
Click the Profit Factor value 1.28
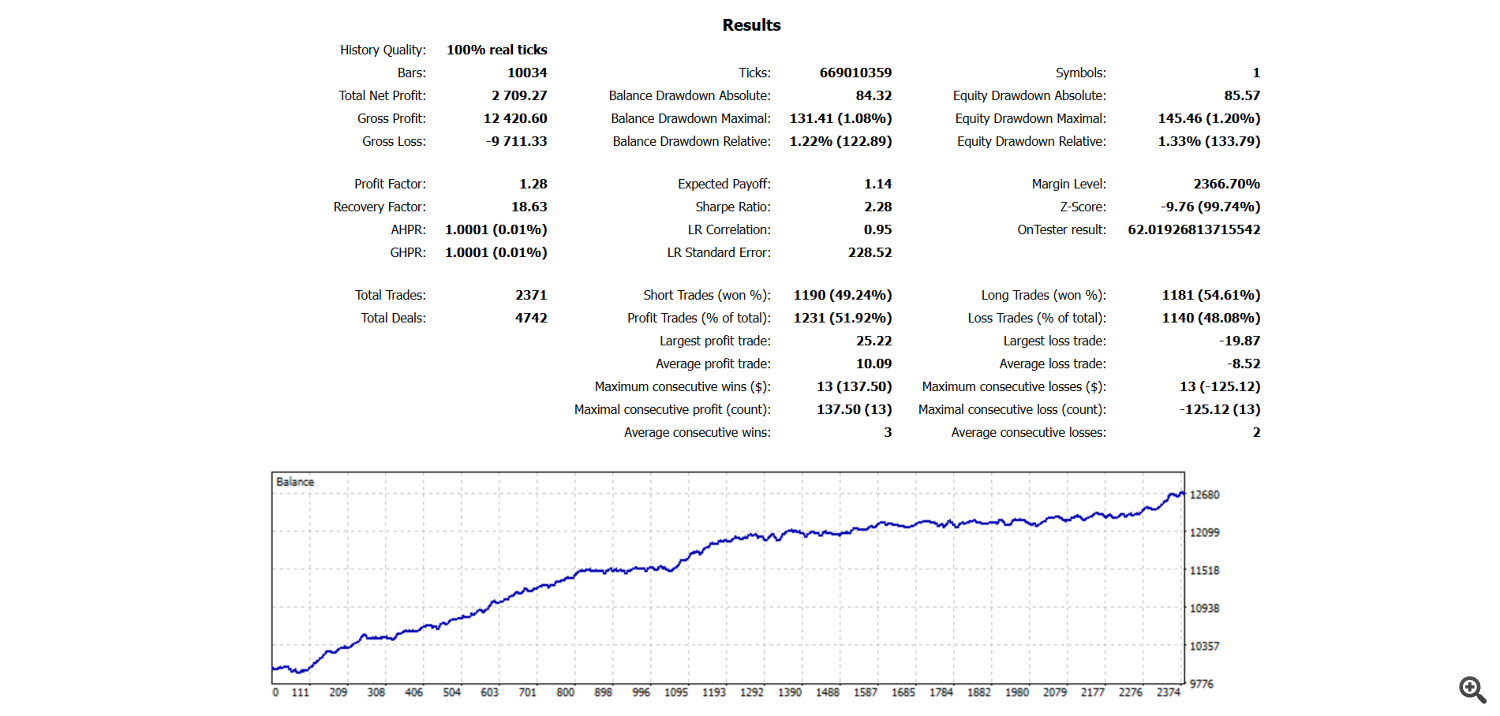pos(533,184)
